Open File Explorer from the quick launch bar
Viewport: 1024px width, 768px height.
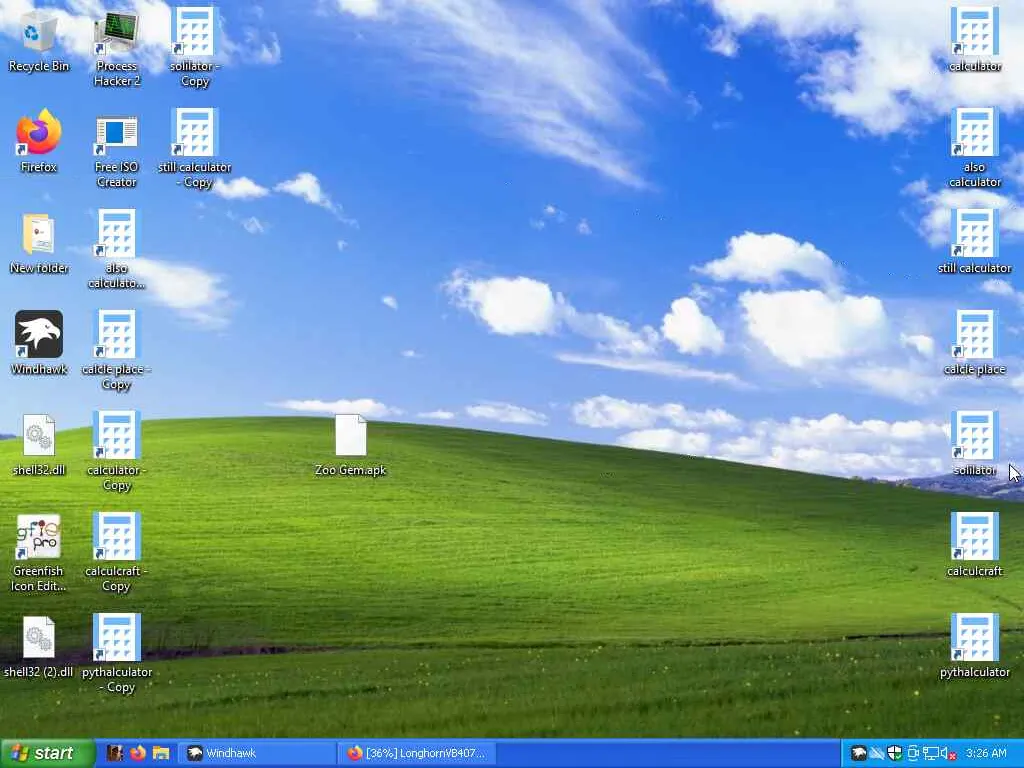161,753
